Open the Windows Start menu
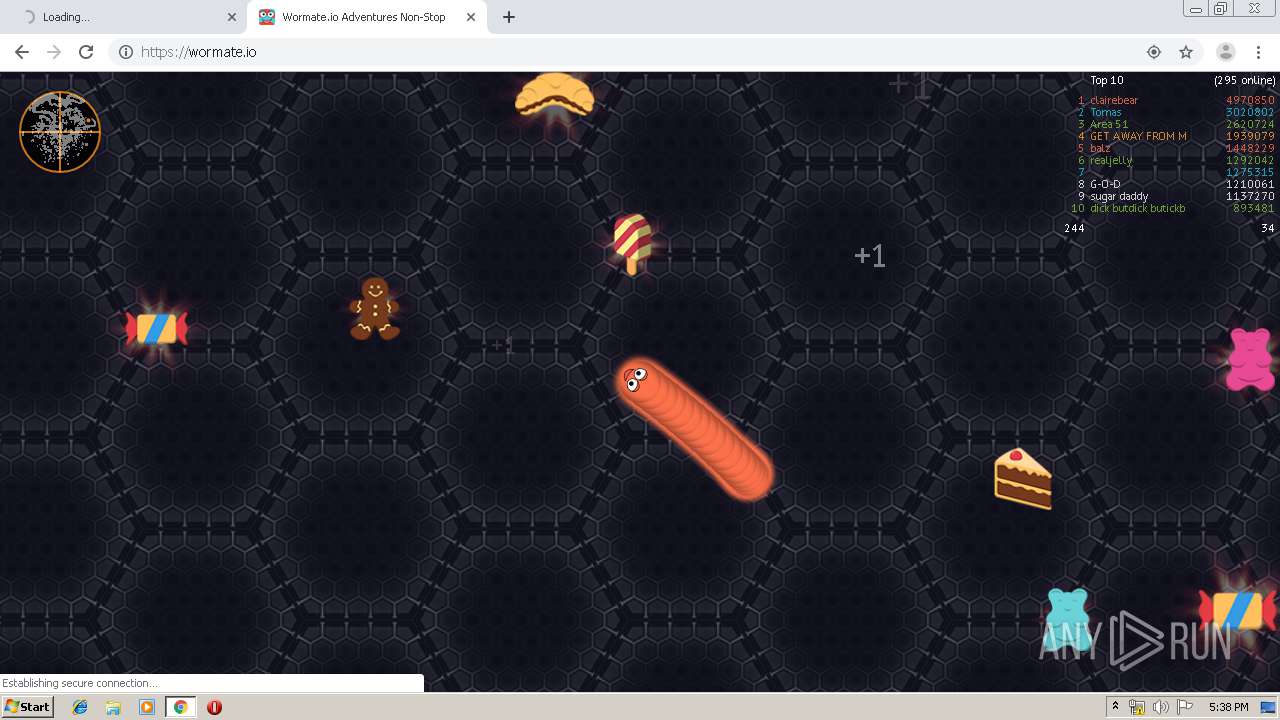 [27, 706]
